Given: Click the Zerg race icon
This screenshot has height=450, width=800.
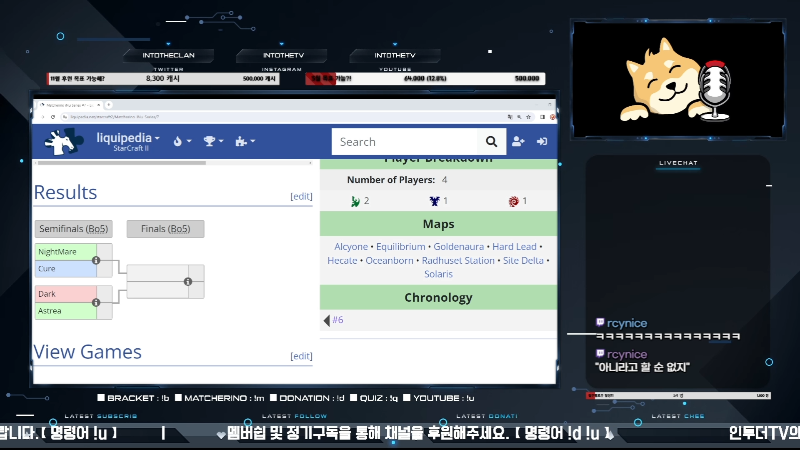Looking at the screenshot, I should tap(513, 202).
